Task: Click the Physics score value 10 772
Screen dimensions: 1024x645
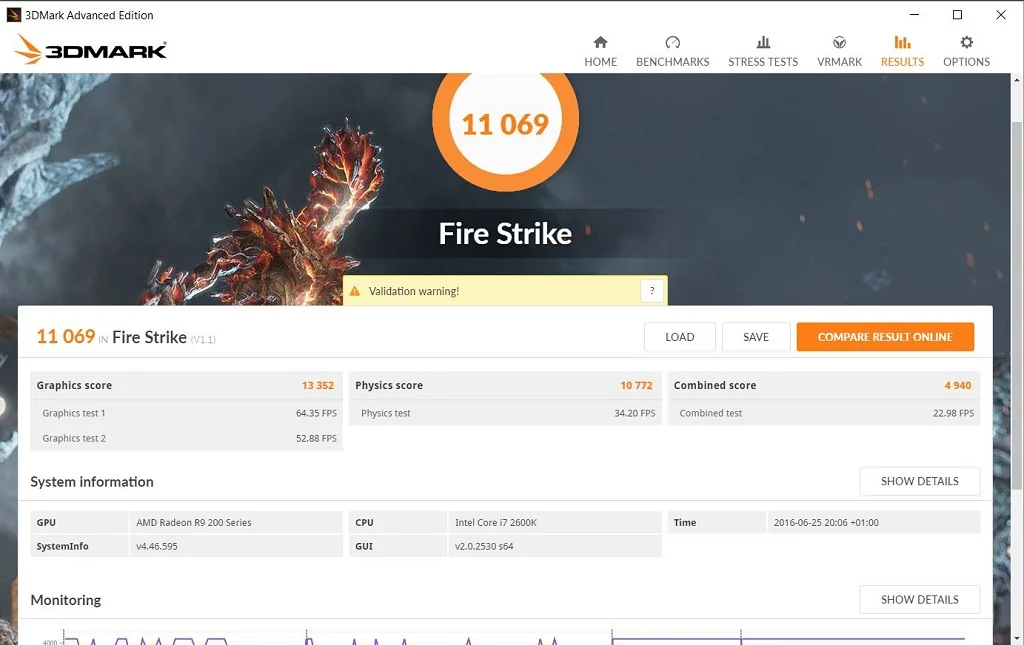Action: [x=636, y=385]
